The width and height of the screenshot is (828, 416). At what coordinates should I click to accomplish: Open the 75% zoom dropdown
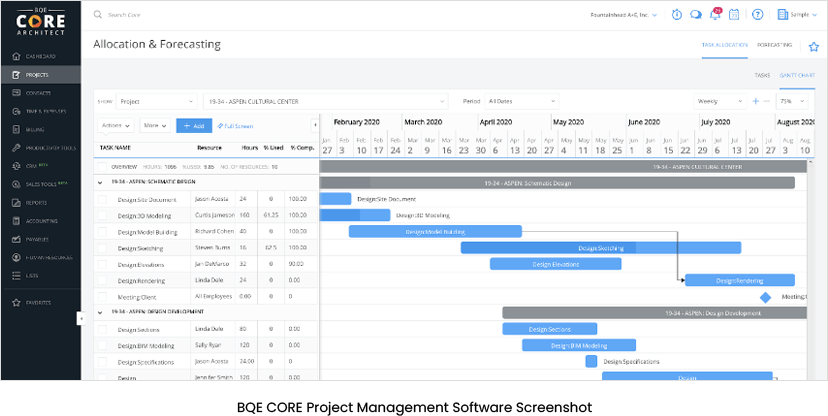[x=792, y=101]
